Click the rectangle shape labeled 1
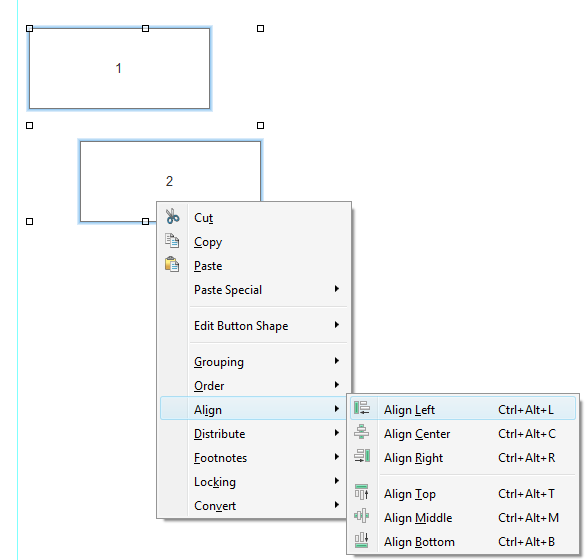The height and width of the screenshot is (560, 585). 119,69
